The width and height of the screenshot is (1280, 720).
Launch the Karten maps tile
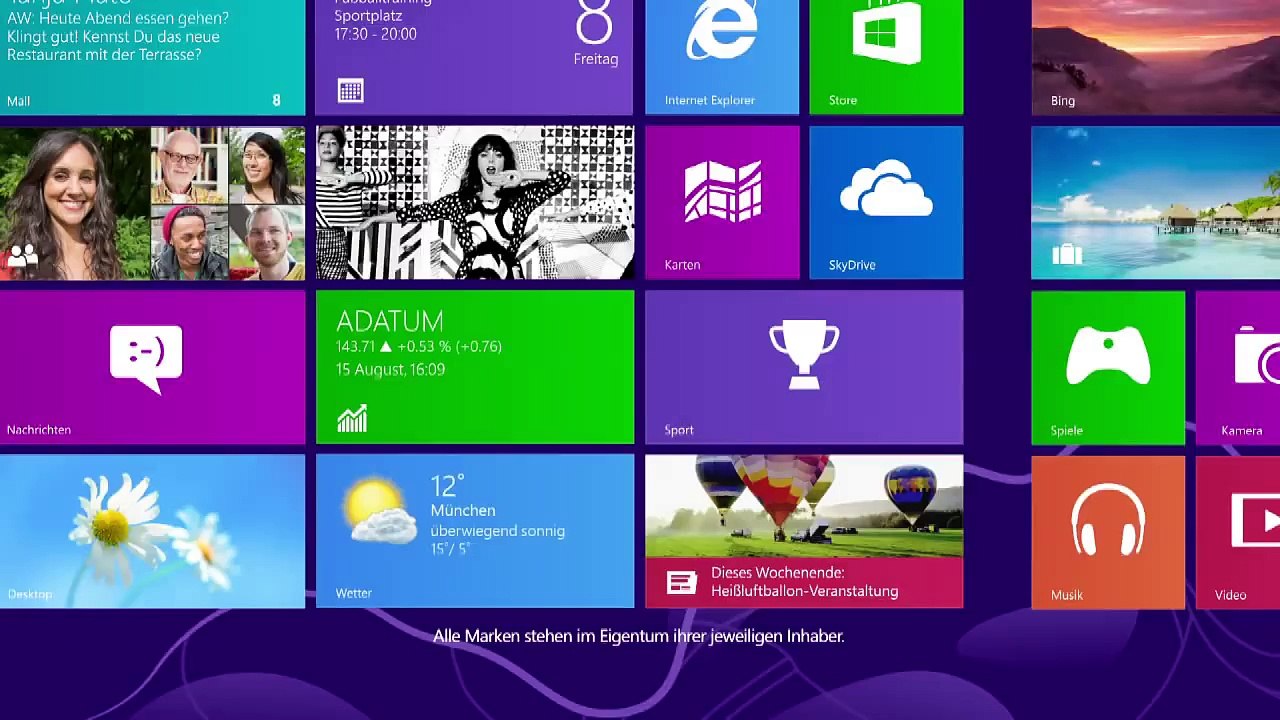pos(722,202)
